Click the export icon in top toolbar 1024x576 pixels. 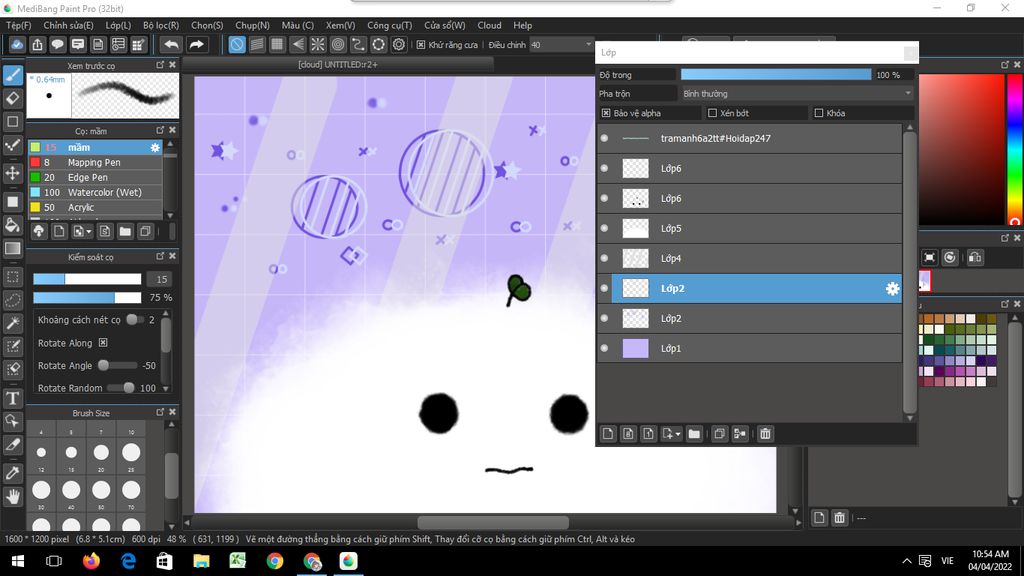tap(37, 44)
